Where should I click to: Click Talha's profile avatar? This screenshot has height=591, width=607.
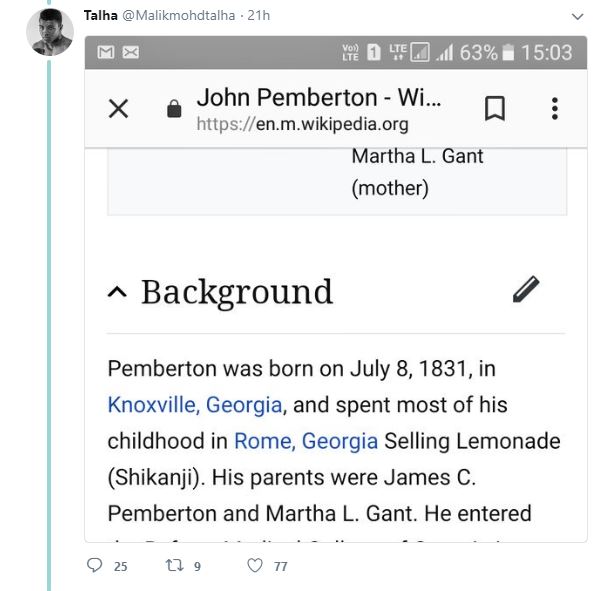(49, 32)
